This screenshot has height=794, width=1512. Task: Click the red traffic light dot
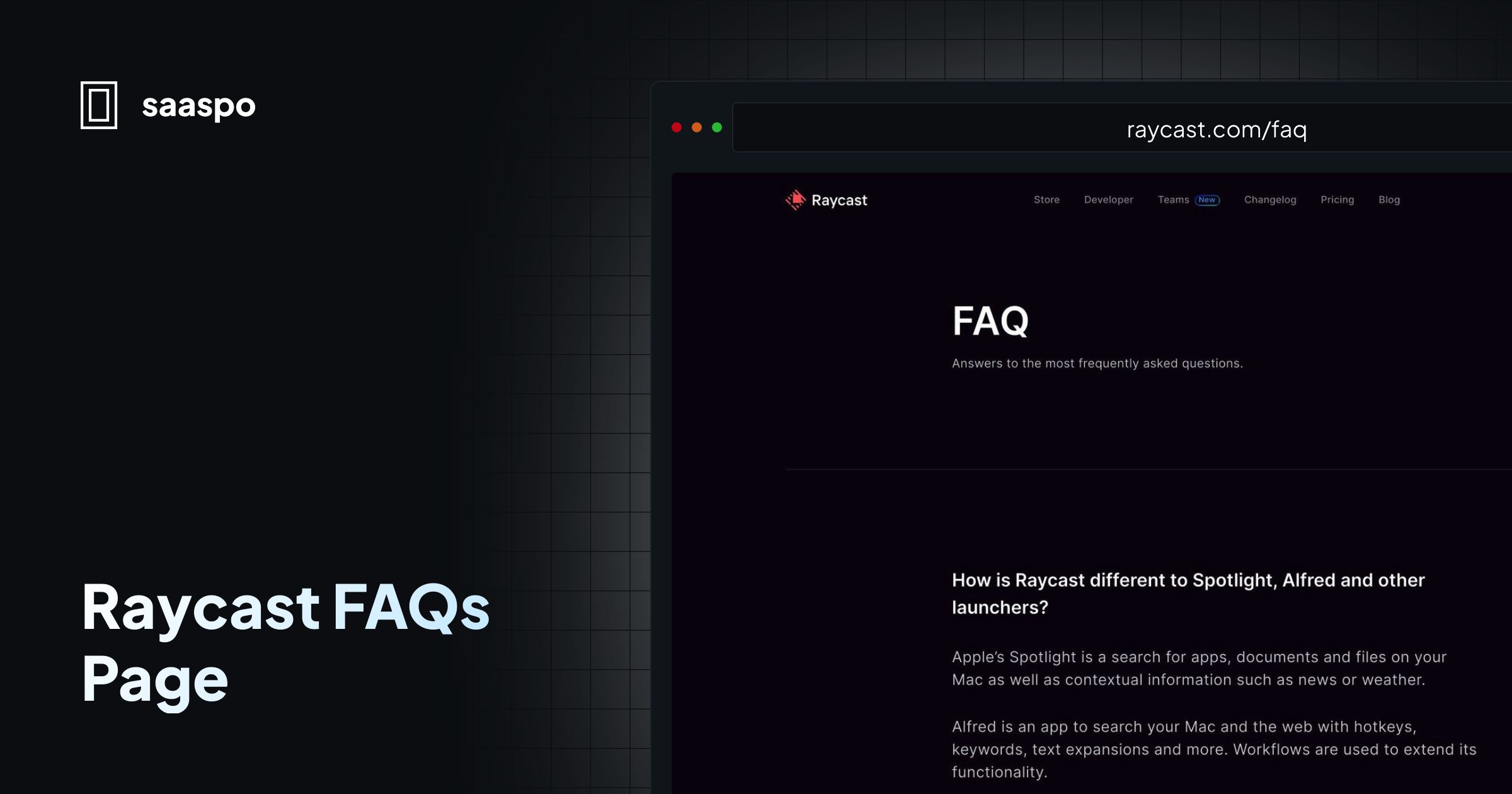pos(678,127)
